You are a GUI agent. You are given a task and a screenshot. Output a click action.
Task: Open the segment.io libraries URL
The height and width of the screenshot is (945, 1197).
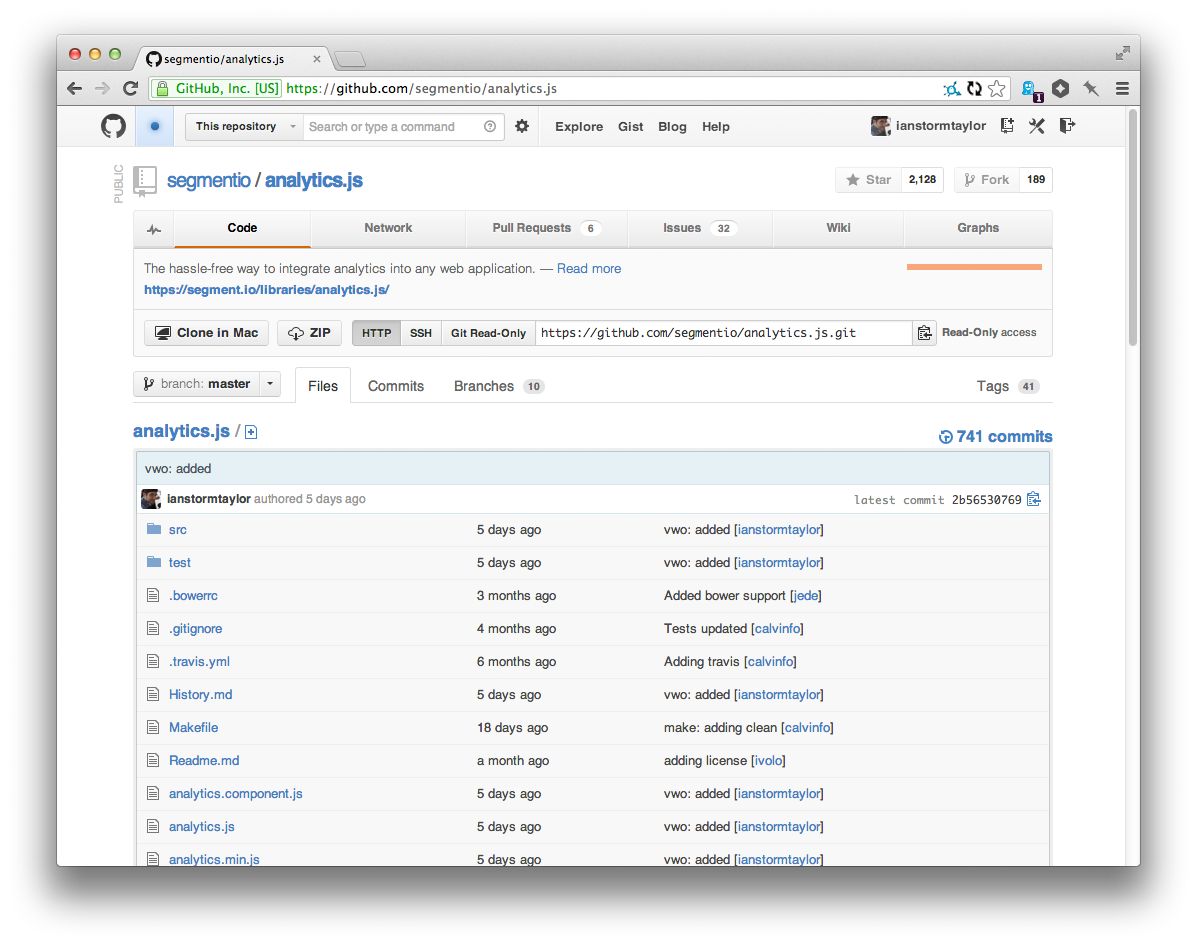(266, 290)
